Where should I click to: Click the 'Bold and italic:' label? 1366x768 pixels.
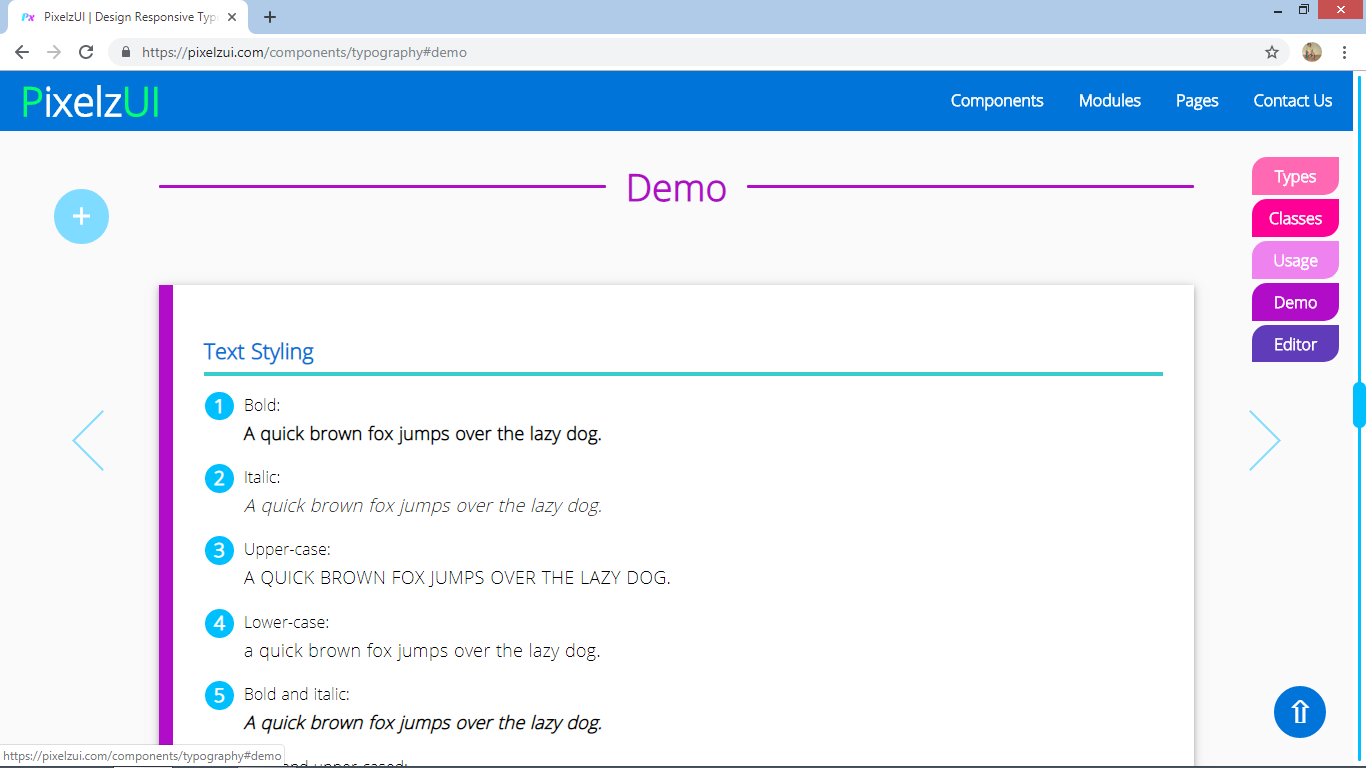tap(296, 694)
